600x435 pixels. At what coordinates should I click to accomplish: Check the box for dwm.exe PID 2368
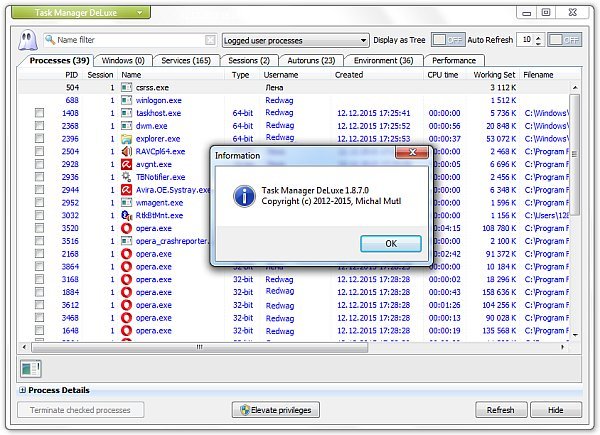(x=39, y=125)
